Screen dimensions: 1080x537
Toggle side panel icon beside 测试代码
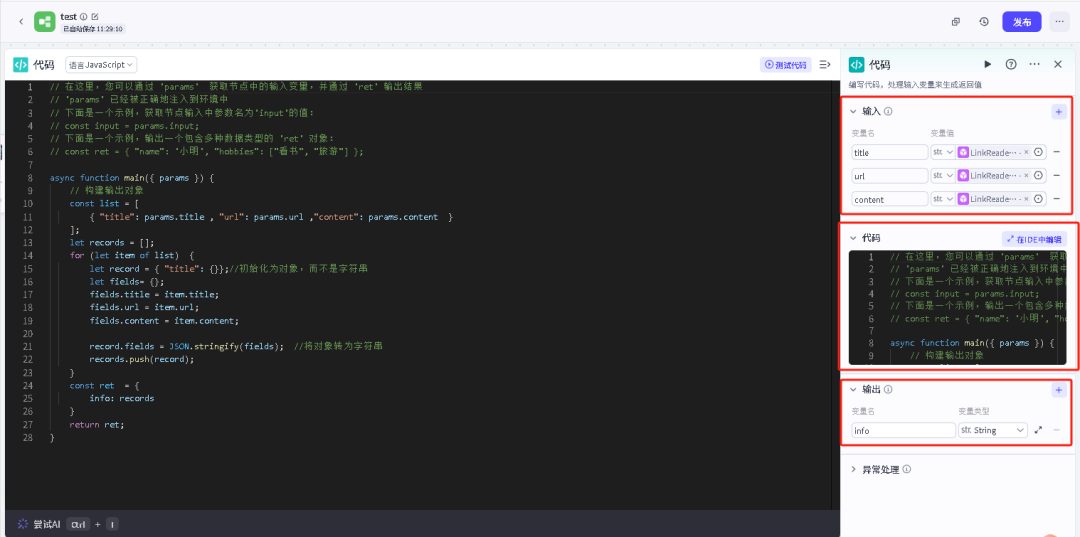(824, 65)
